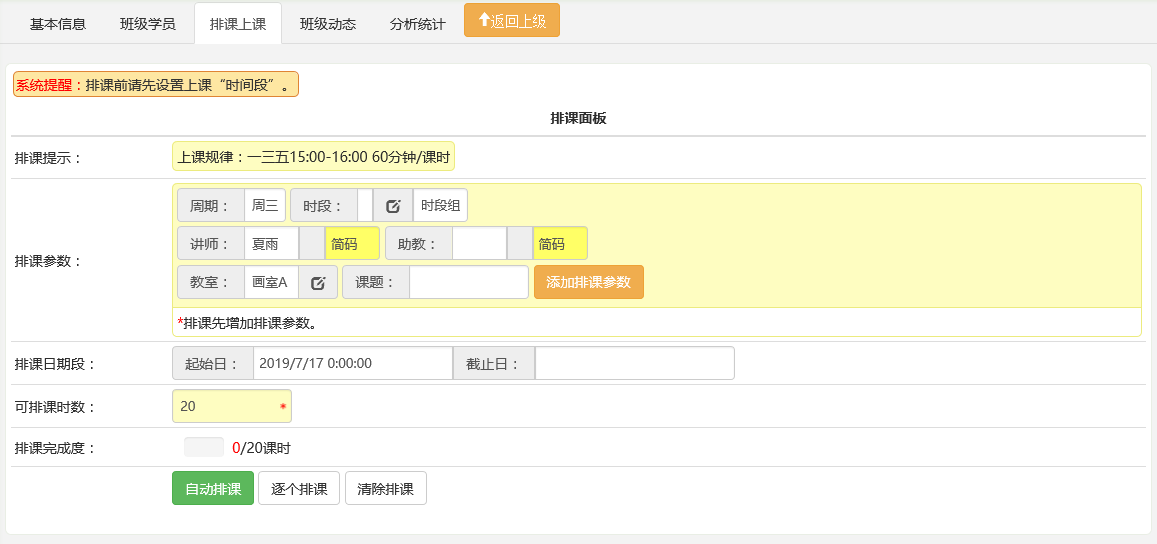This screenshot has height=544, width=1157.
Task: Click the 截止日 date input field
Action: 634,364
